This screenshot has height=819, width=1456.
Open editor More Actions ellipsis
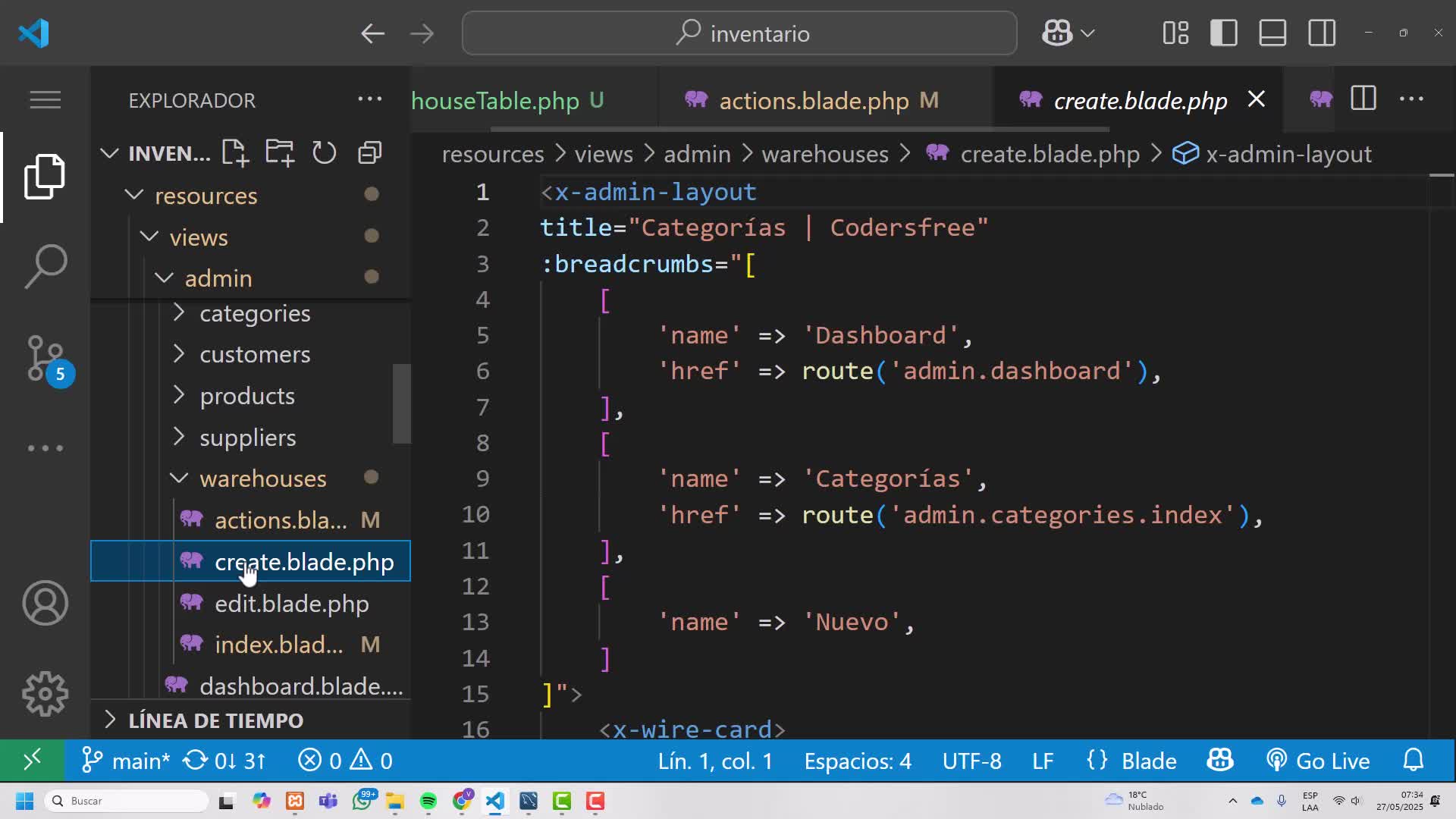click(1411, 99)
